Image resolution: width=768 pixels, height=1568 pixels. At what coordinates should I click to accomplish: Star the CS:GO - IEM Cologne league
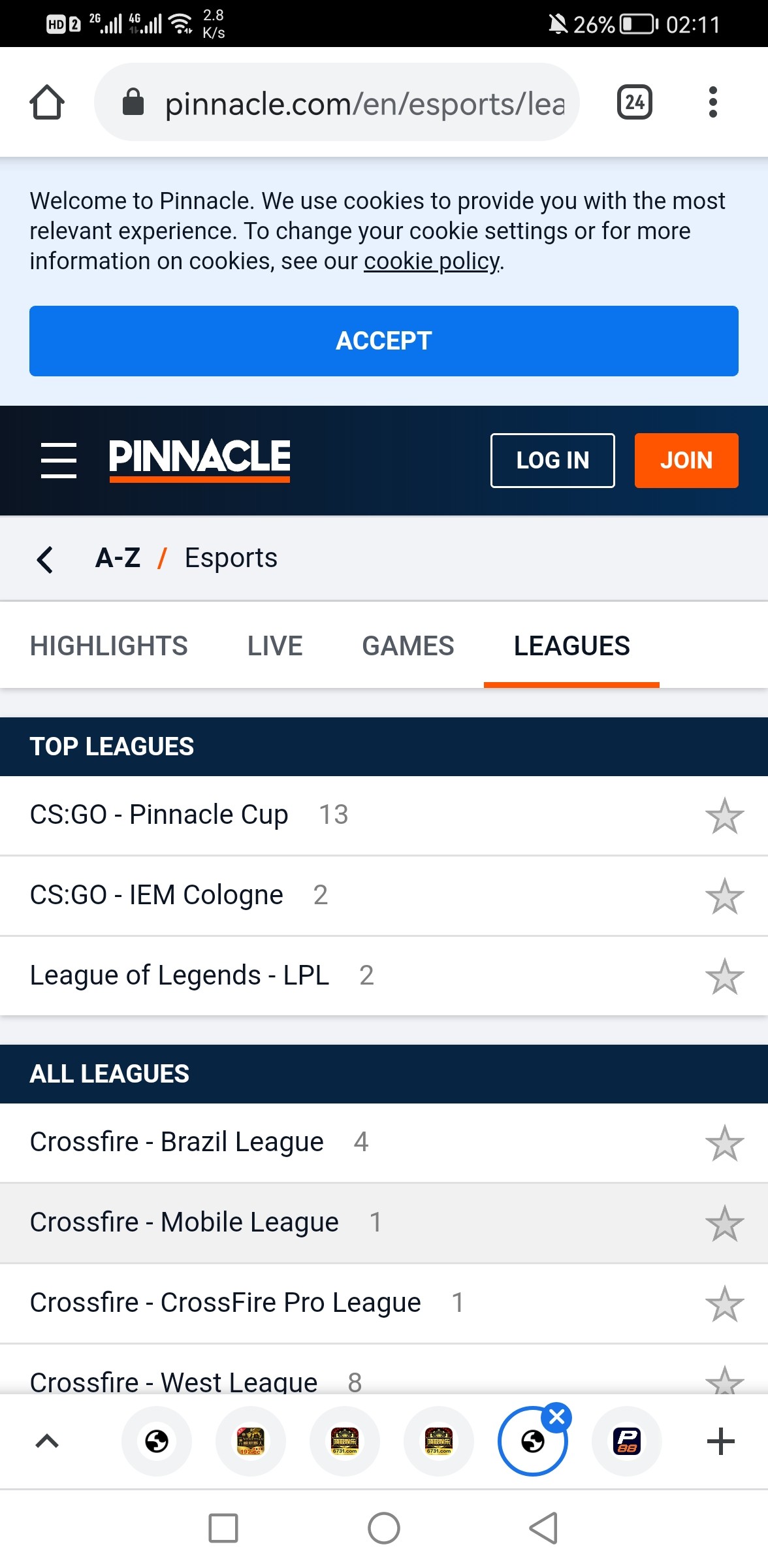(x=724, y=896)
